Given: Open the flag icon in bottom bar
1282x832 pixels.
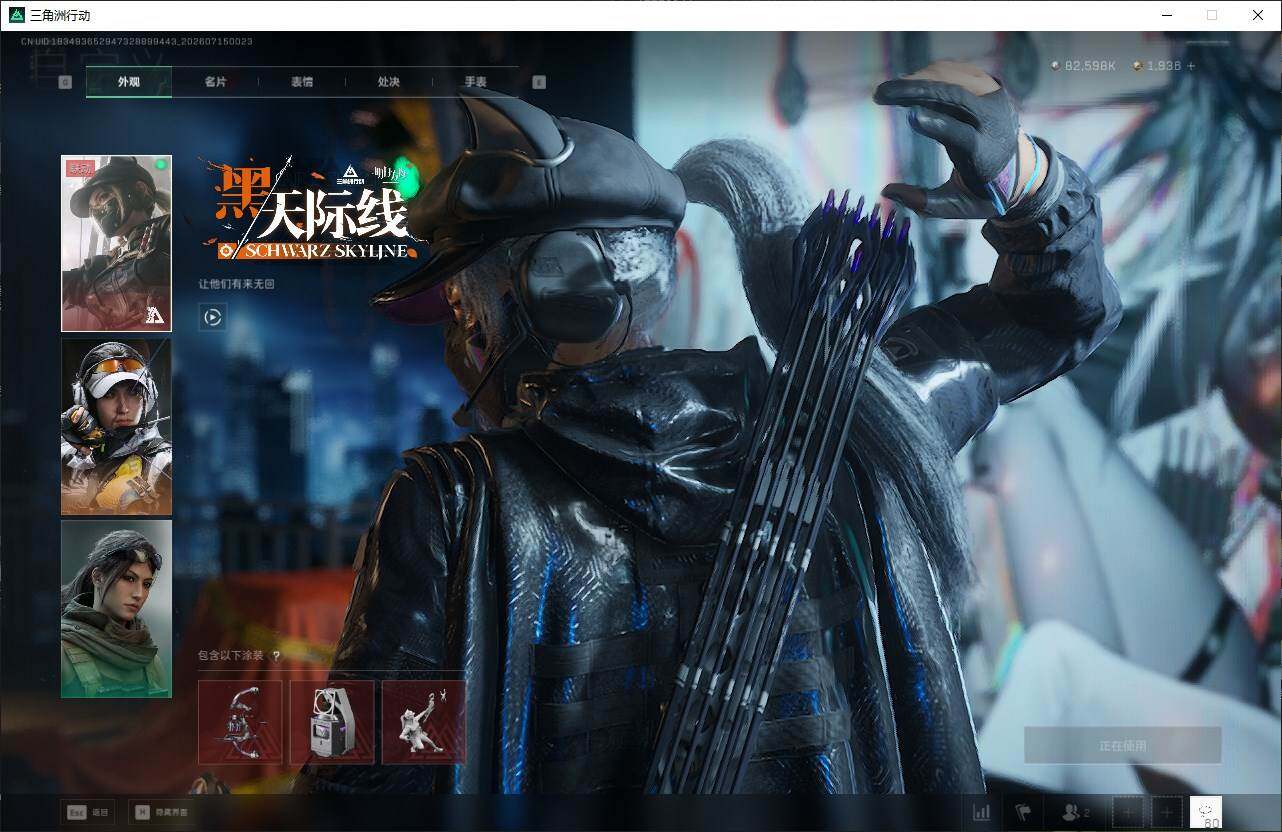Looking at the screenshot, I should pos(1023,812).
